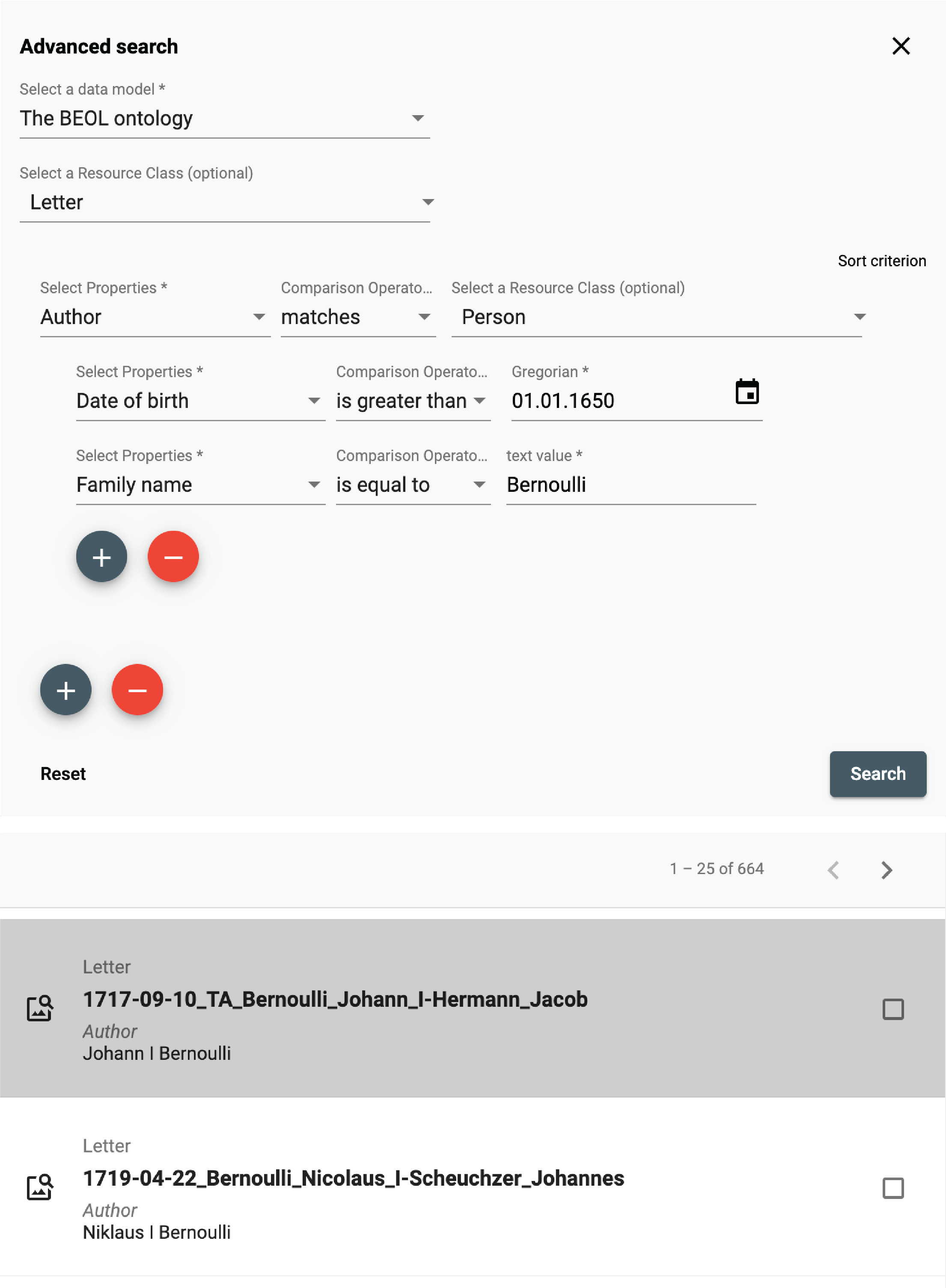Click Reset to clear all search filters

pyautogui.click(x=63, y=773)
